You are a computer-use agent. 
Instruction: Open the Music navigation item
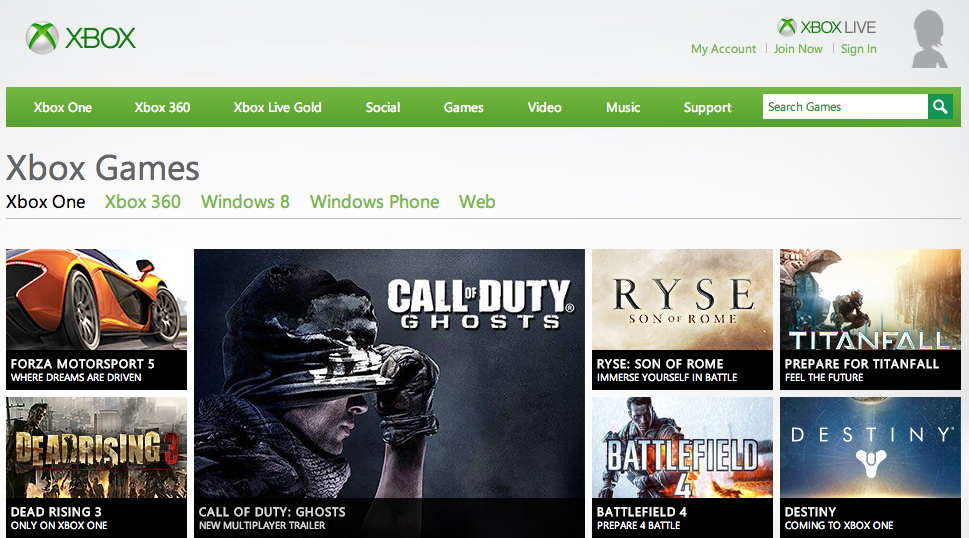pos(623,107)
